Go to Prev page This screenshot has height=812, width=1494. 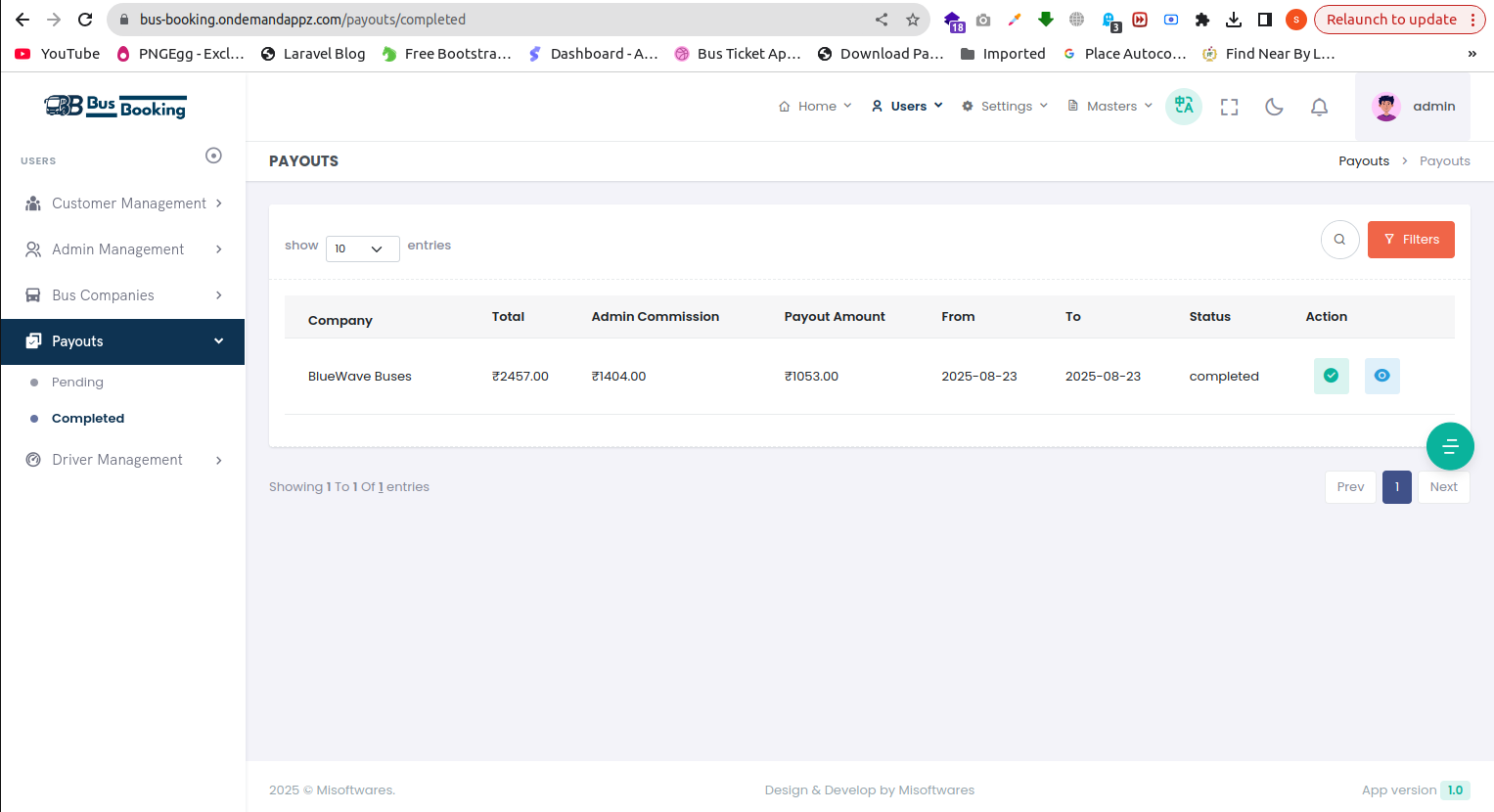click(x=1350, y=487)
